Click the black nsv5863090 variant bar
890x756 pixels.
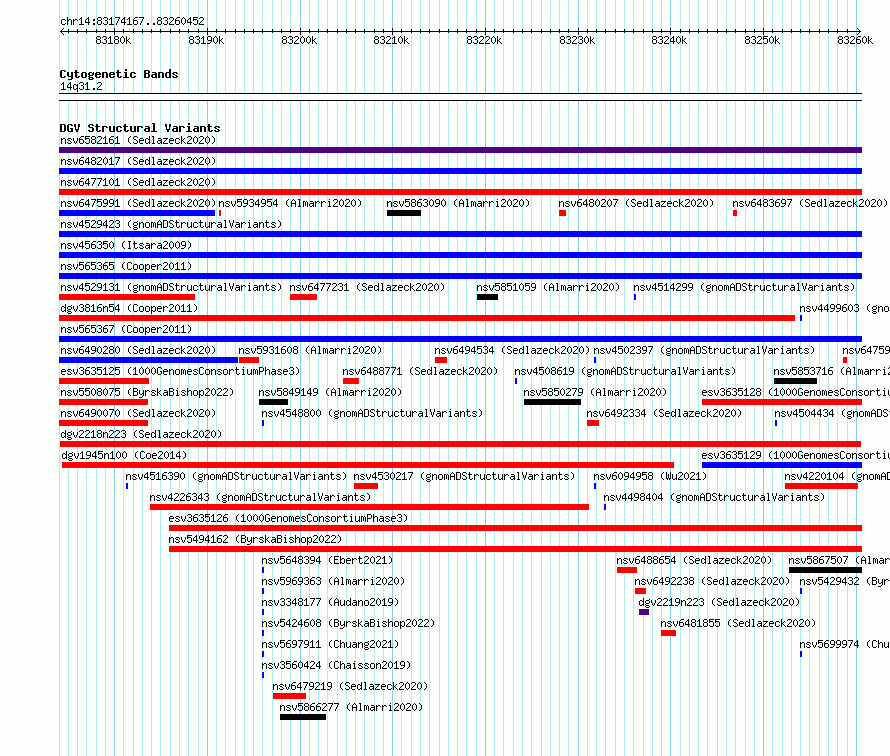pyautogui.click(x=404, y=213)
